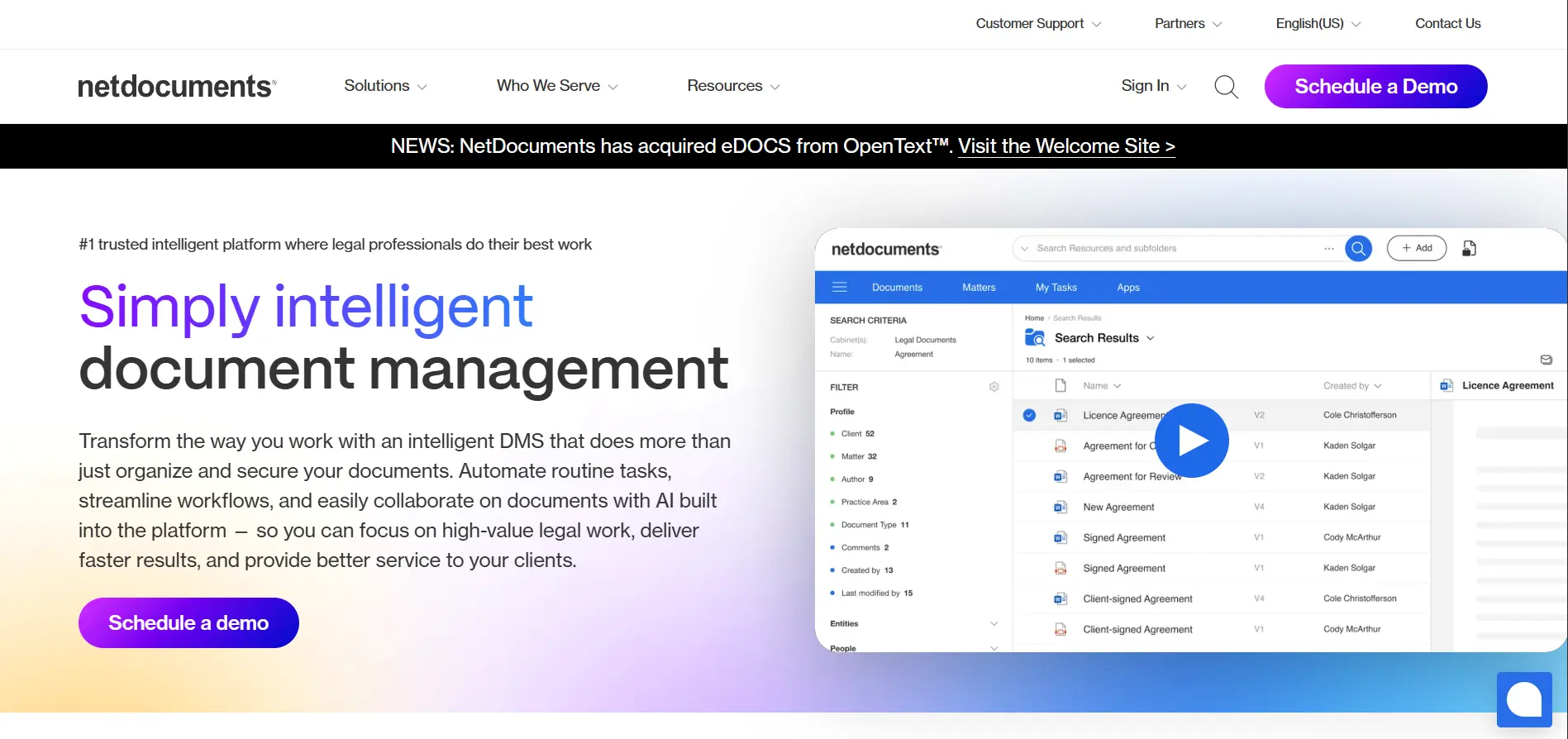Play the product demo video
This screenshot has width=1568, height=739.
tap(1191, 441)
